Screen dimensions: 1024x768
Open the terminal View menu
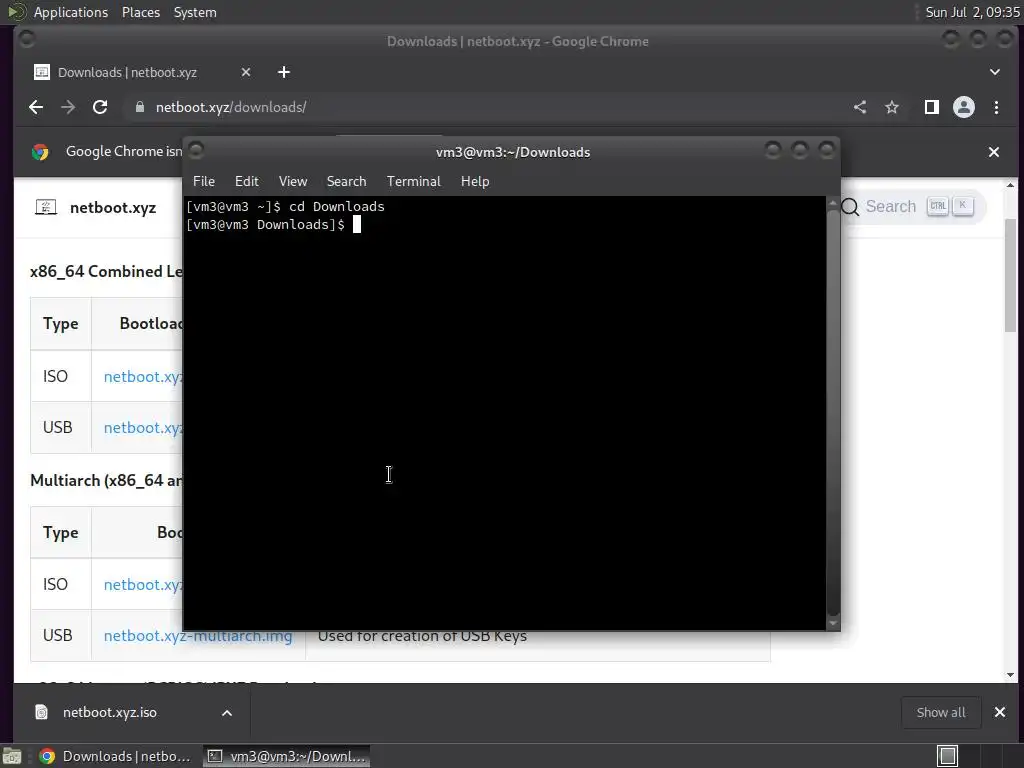[x=293, y=182]
